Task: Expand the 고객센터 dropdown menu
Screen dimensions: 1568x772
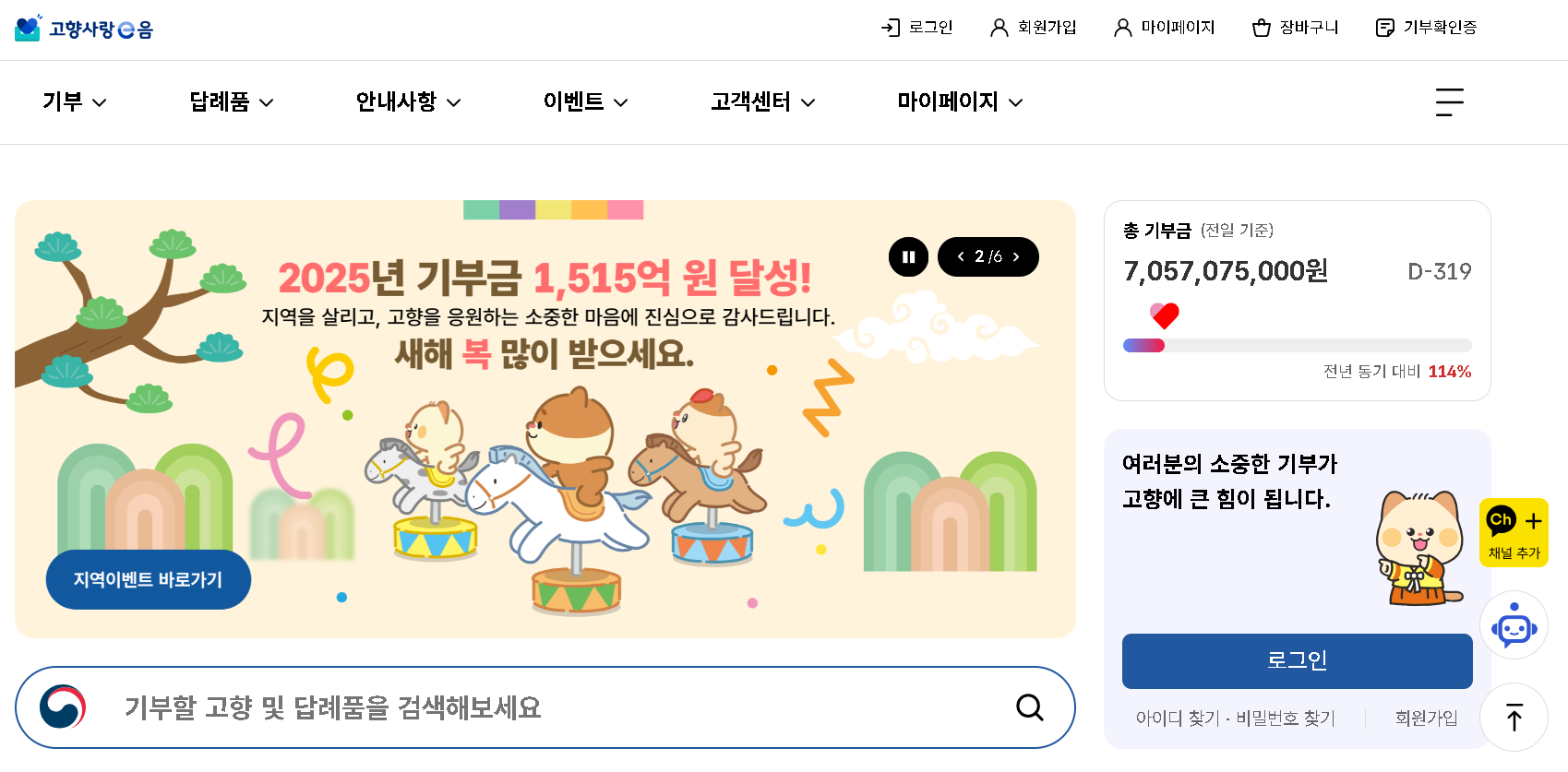Action: tap(761, 102)
